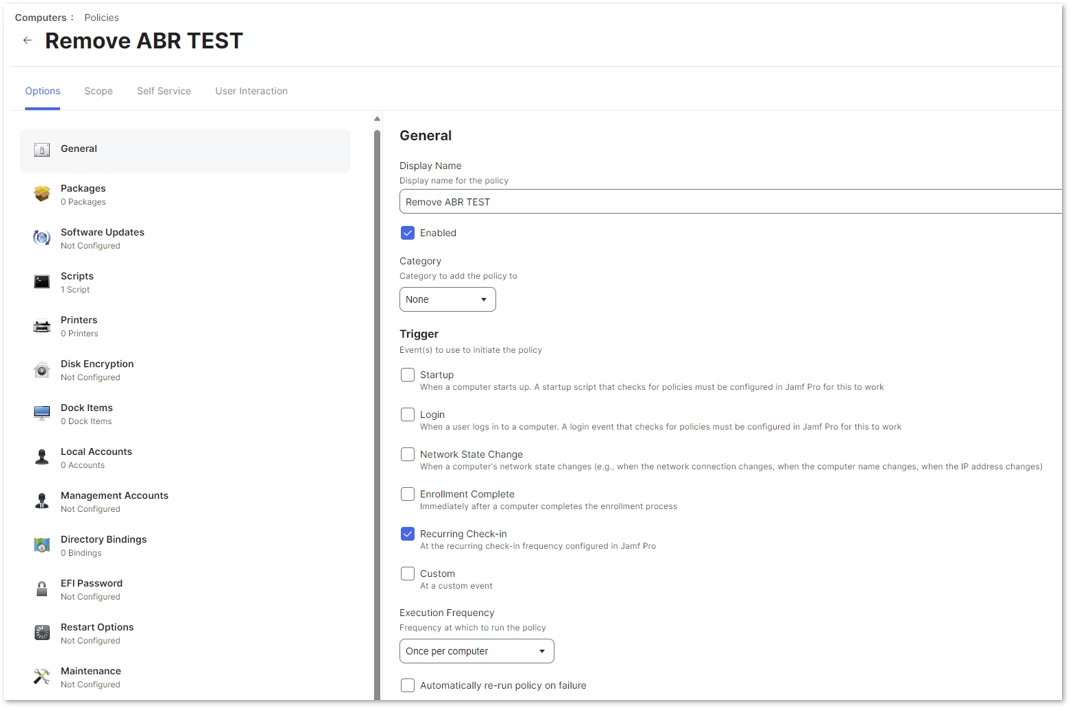Click the Display Name input field

coord(730,202)
